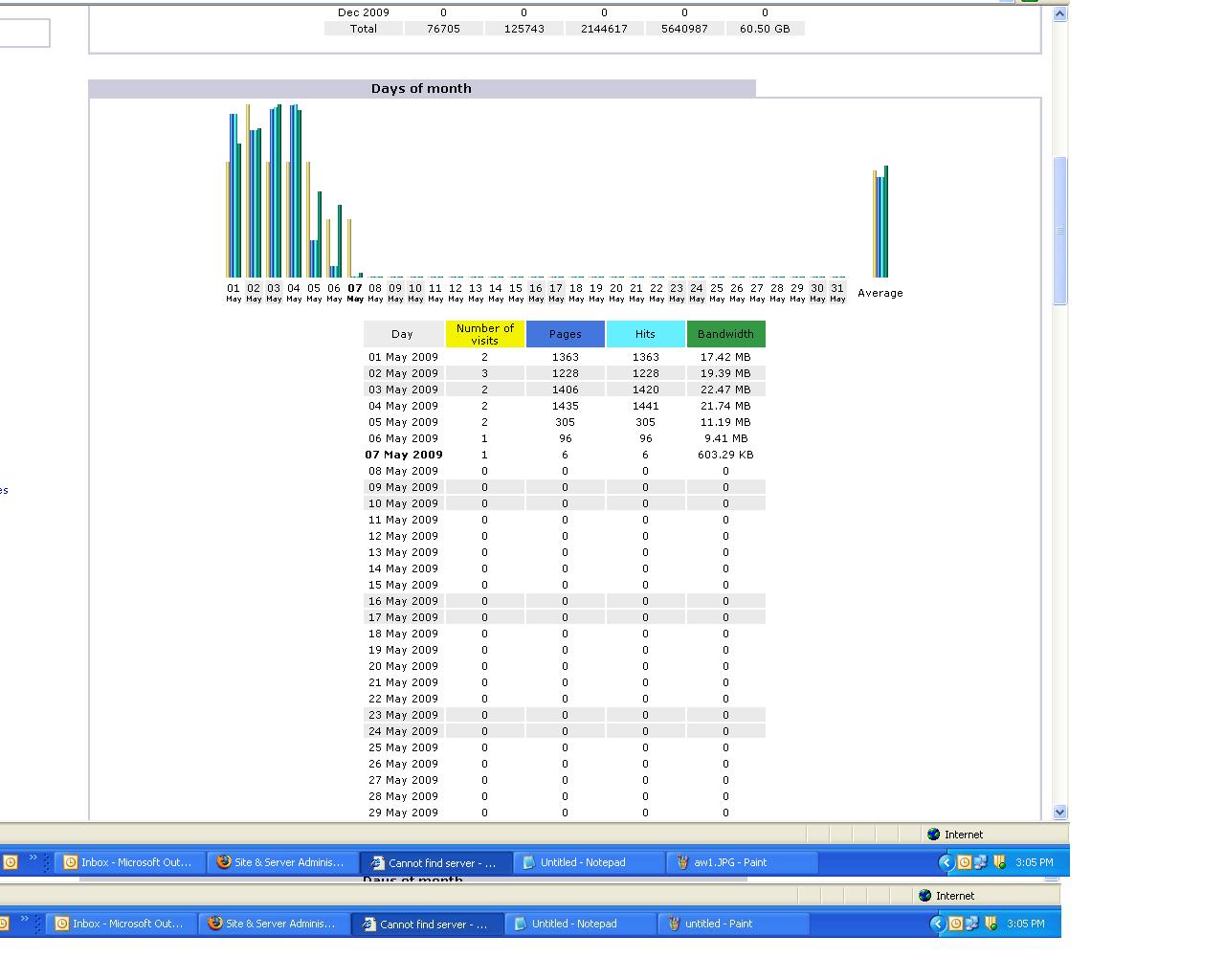1225x980 pixels.
Task: Click the '01 May 2009' table row label
Action: point(403,357)
